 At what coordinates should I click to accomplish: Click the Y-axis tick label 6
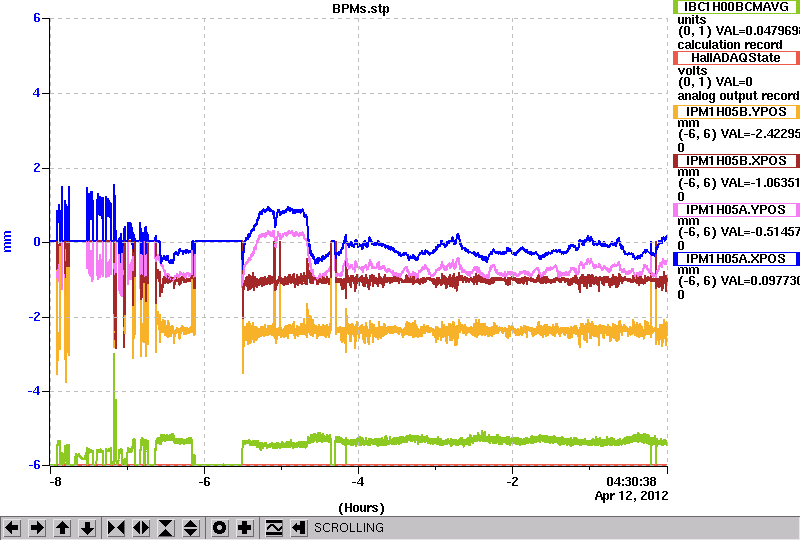click(x=37, y=18)
